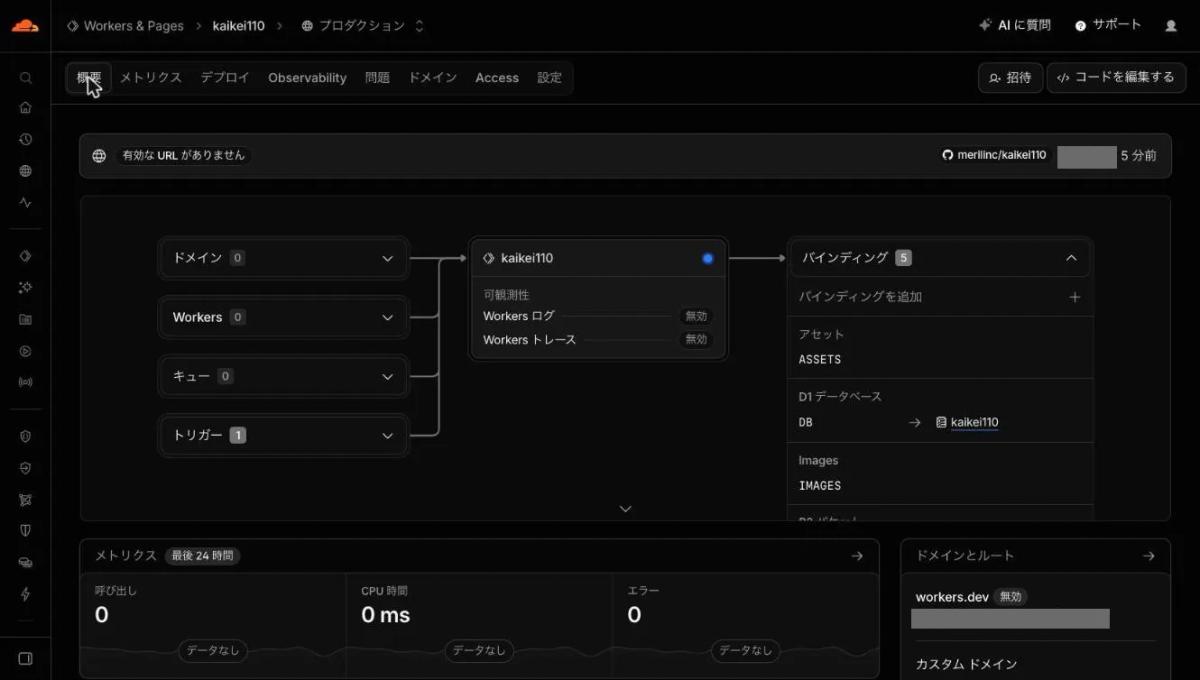Open AI sparkle icon in sidebar
Viewport: 1200px width, 680px height.
click(26, 288)
